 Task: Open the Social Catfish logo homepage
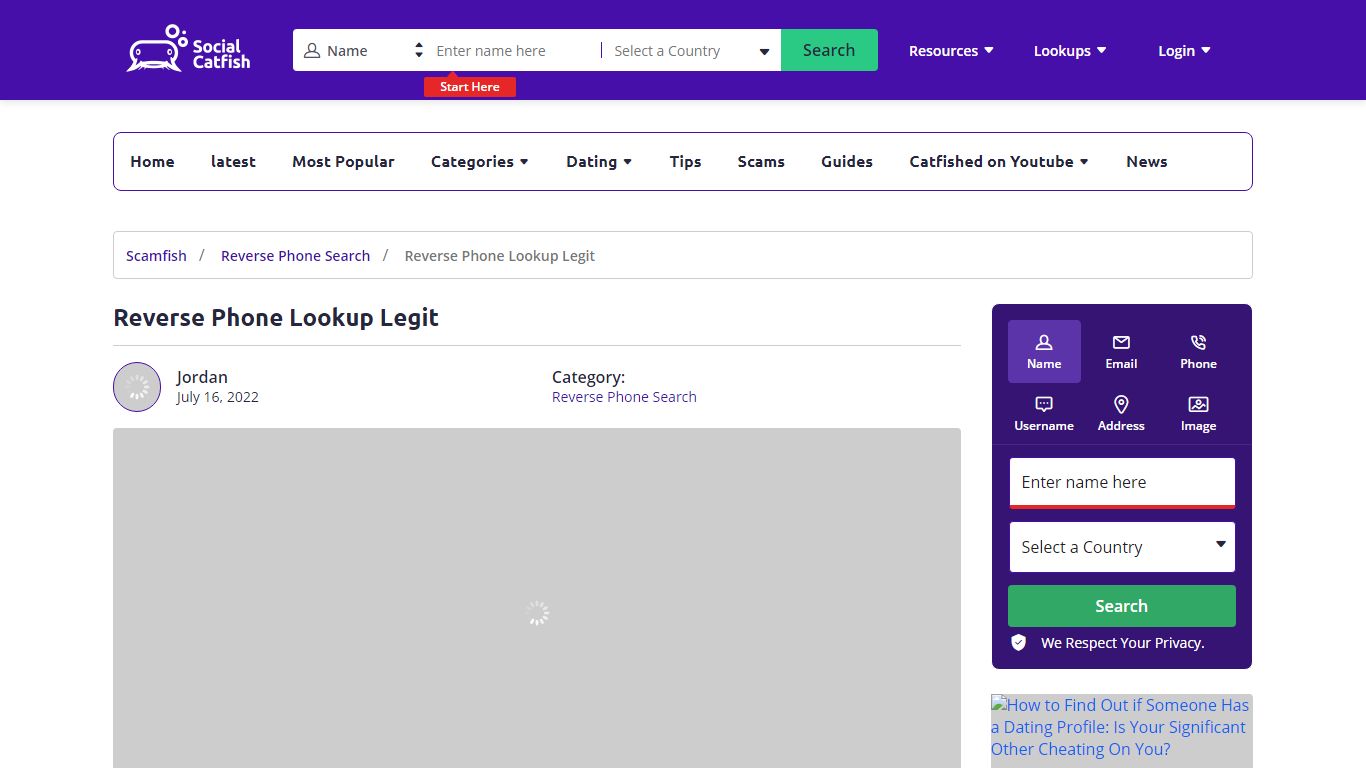[188, 49]
